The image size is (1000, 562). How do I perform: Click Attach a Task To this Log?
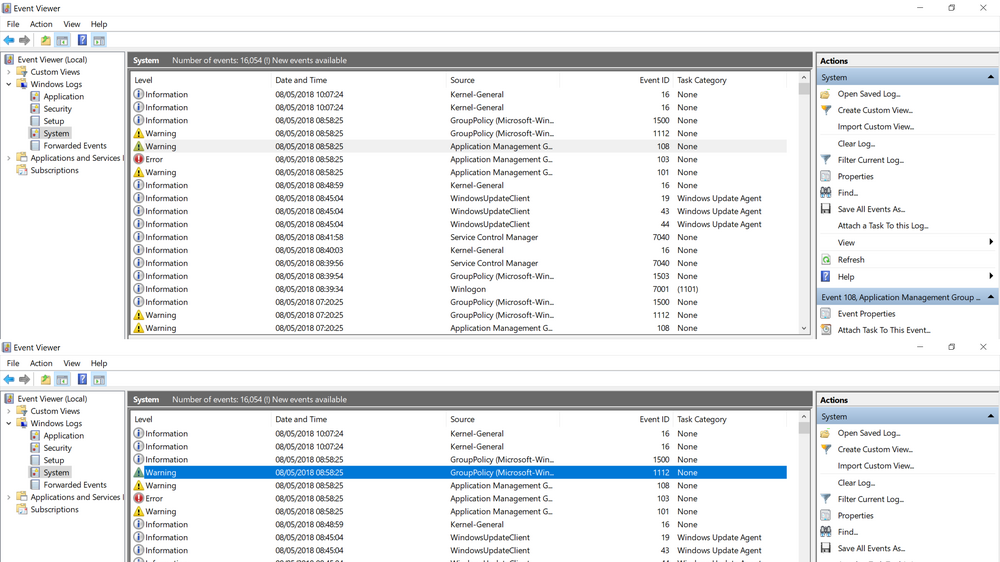click(x=883, y=225)
